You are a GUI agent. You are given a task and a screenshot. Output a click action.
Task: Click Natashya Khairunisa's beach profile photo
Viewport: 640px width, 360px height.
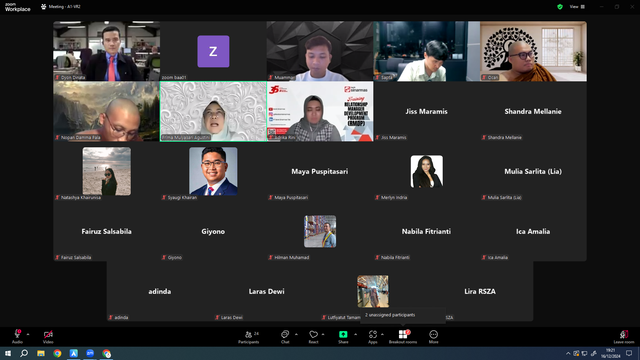point(107,171)
